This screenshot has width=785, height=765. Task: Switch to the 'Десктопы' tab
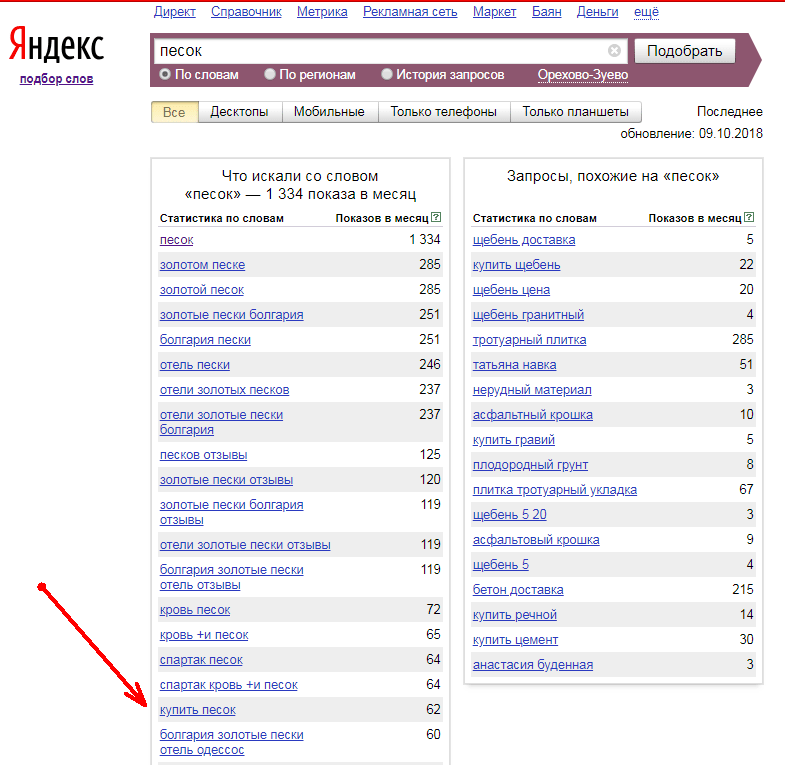pos(239,112)
